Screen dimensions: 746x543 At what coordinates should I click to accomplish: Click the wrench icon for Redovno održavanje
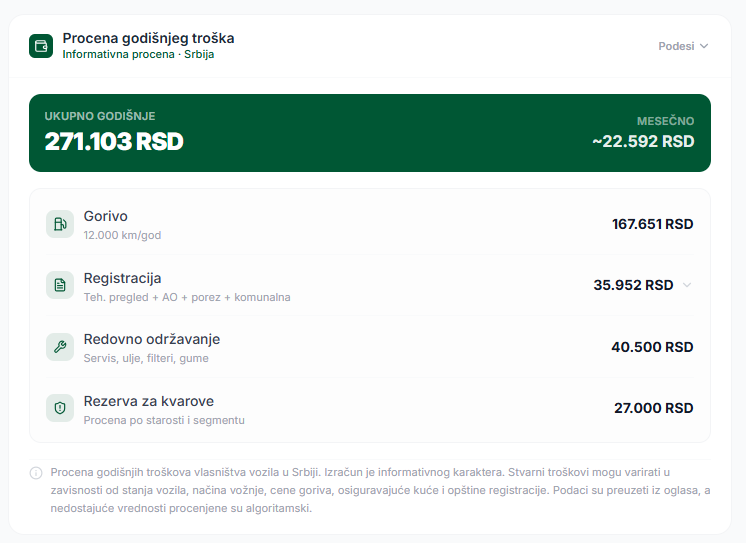[x=60, y=347]
